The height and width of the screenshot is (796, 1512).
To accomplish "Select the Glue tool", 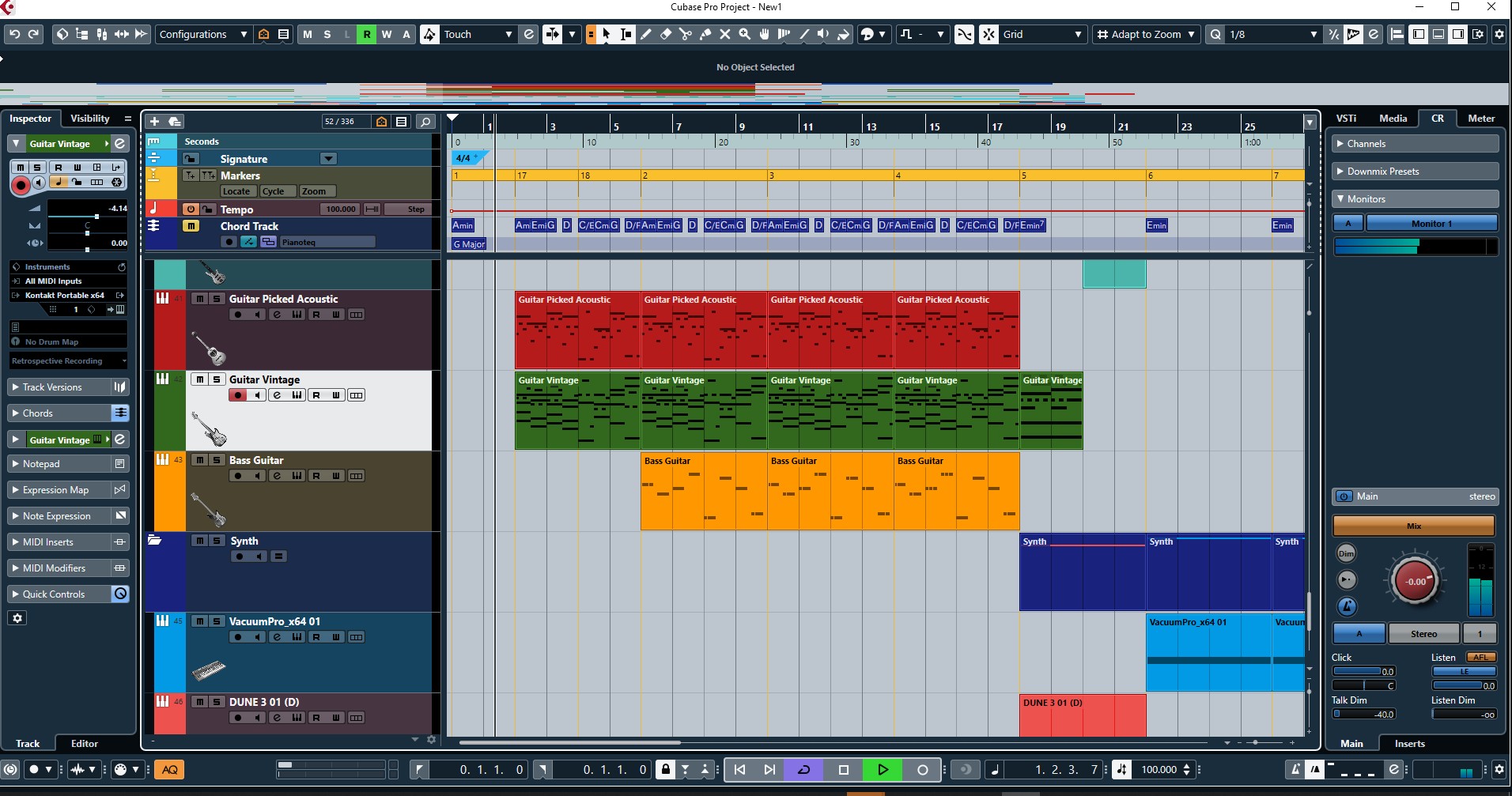I will click(705, 34).
